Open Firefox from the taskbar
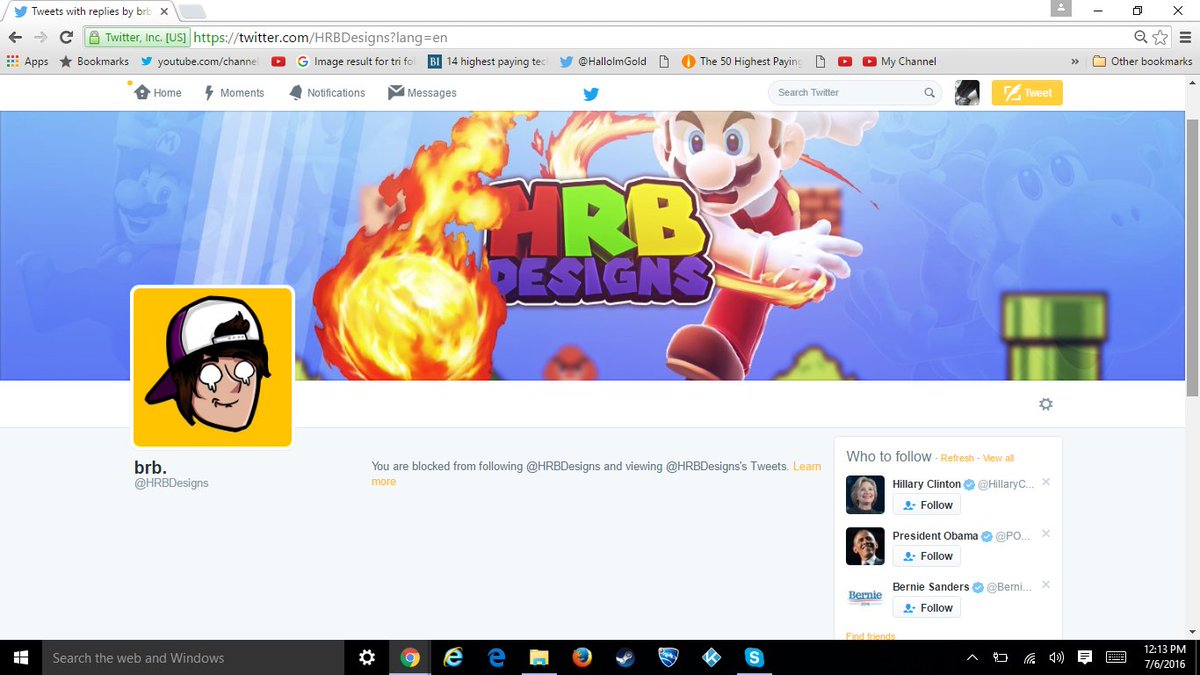 [x=582, y=657]
